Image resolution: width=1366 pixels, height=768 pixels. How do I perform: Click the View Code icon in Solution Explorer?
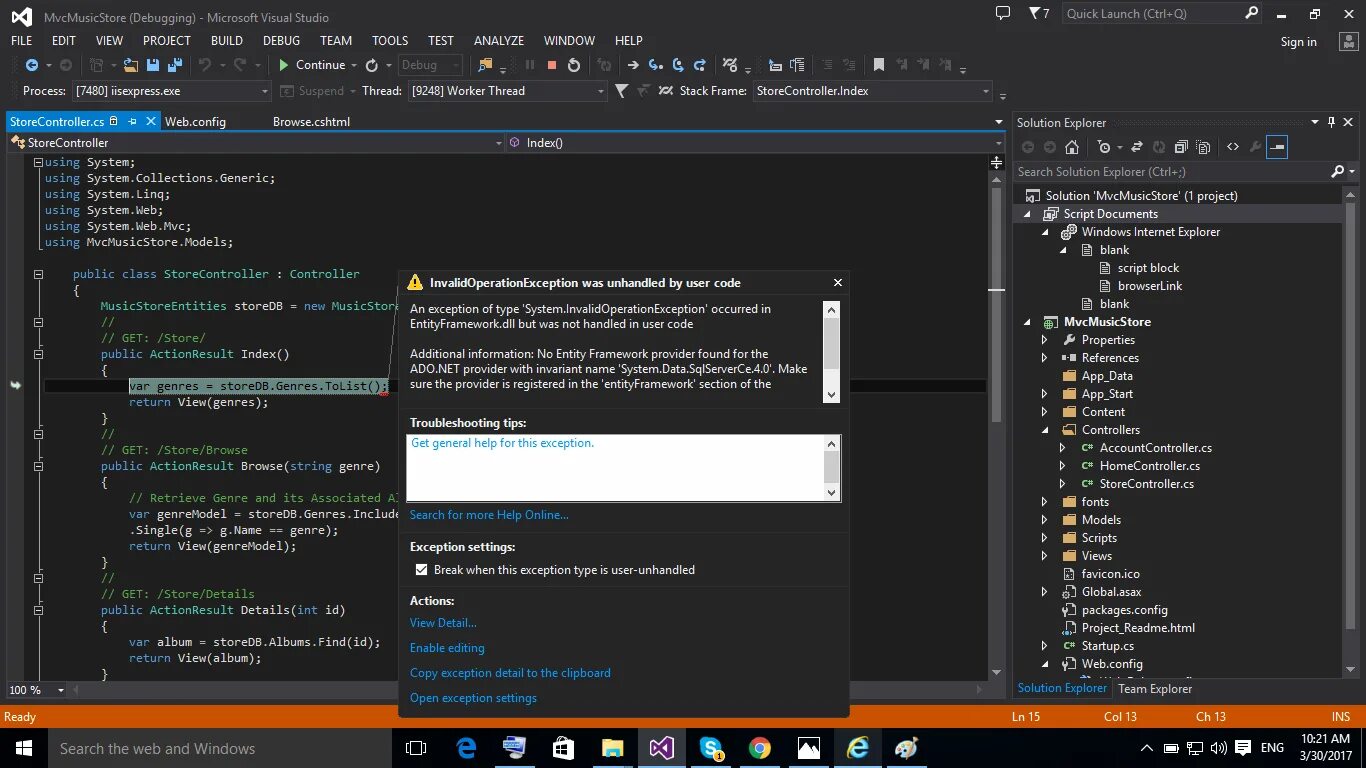click(x=1233, y=147)
